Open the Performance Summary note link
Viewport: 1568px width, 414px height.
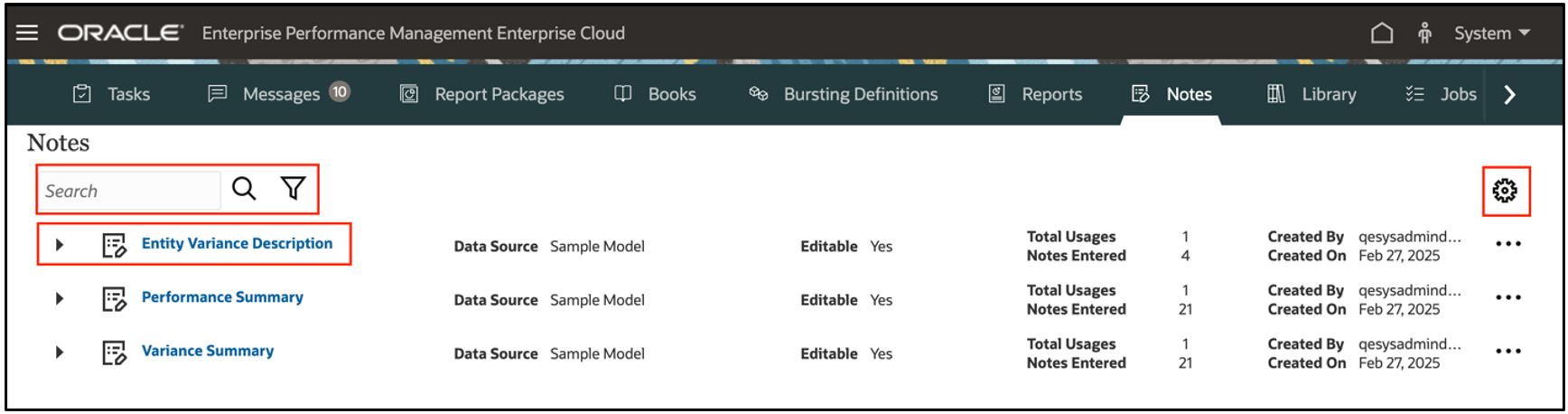click(x=222, y=297)
